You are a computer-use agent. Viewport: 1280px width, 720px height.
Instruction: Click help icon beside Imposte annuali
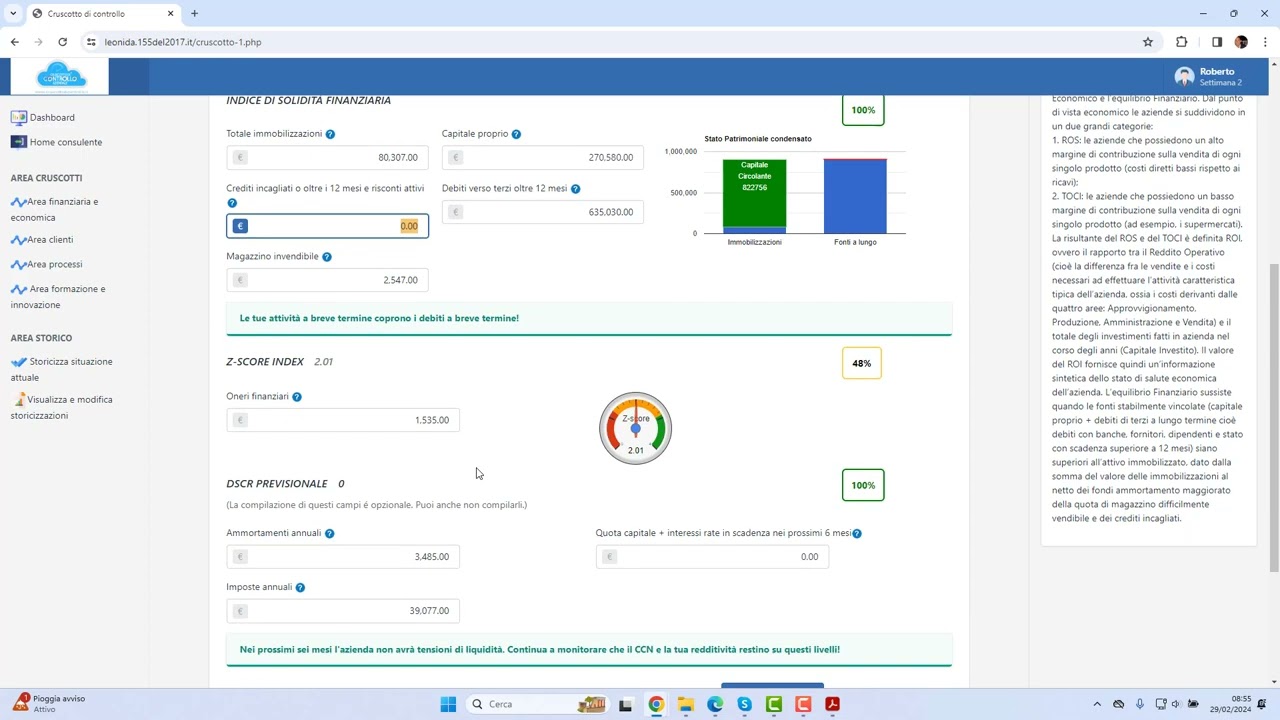(300, 588)
